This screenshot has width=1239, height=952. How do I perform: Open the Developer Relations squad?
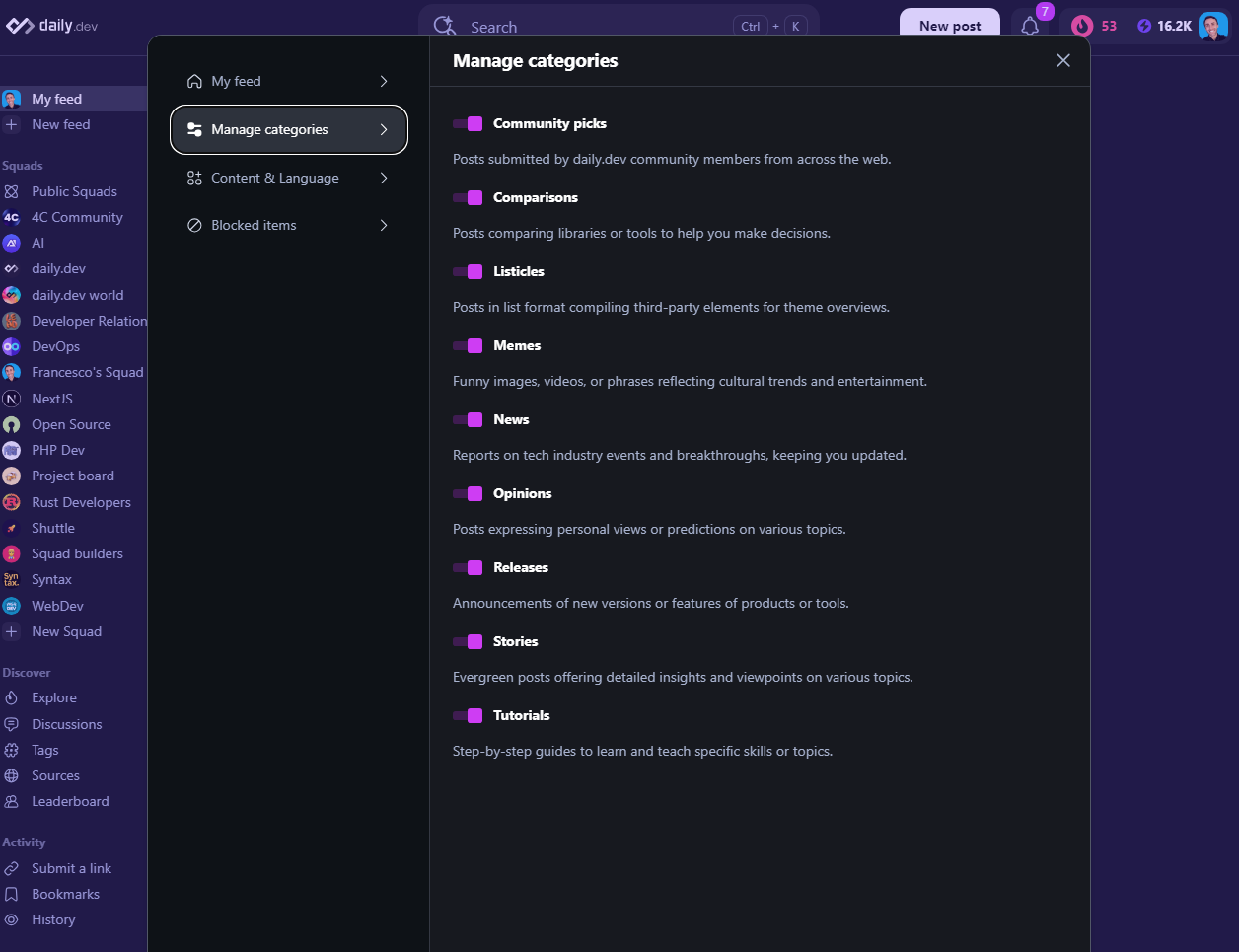point(73,321)
